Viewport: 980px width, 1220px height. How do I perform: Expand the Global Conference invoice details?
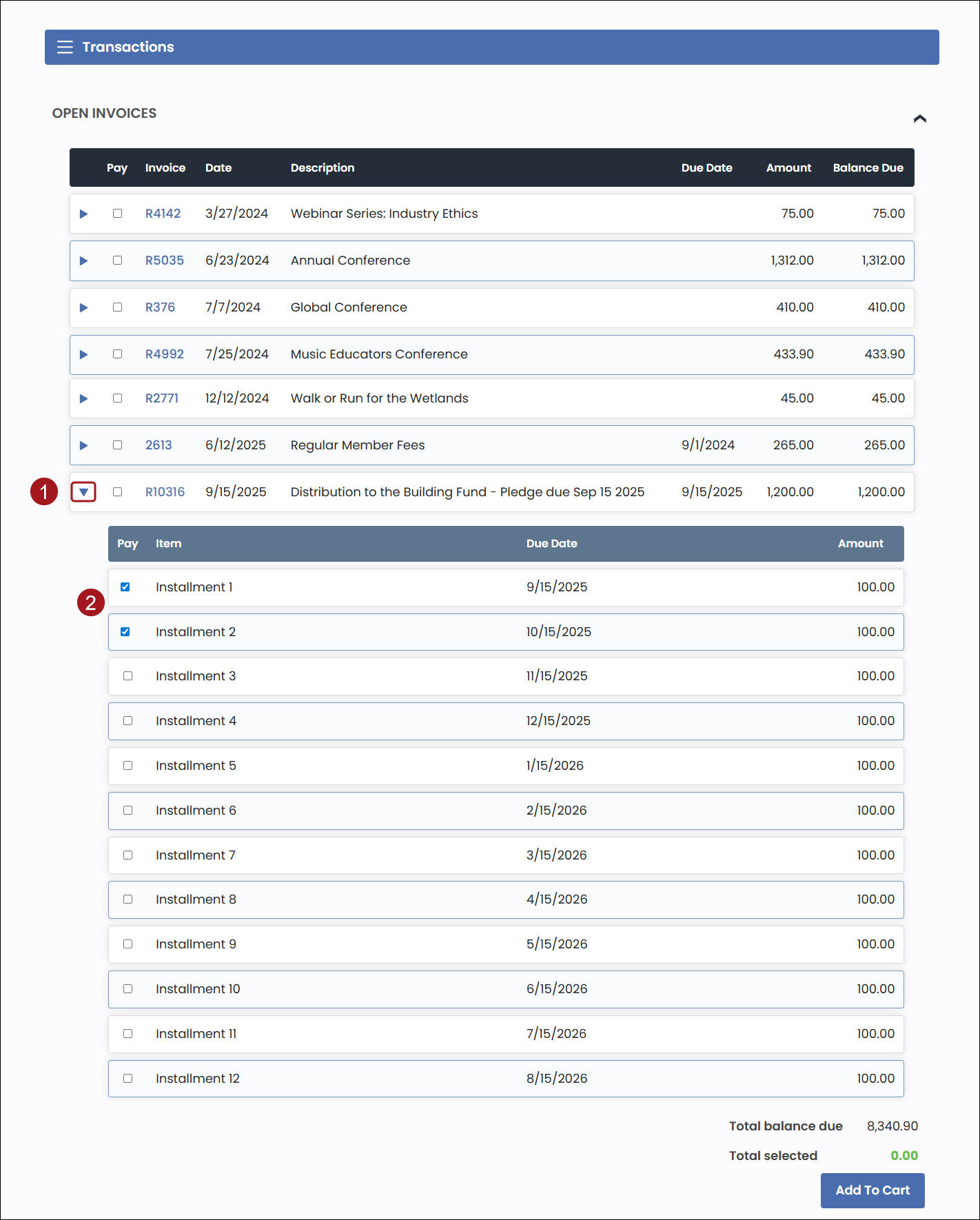click(83, 307)
